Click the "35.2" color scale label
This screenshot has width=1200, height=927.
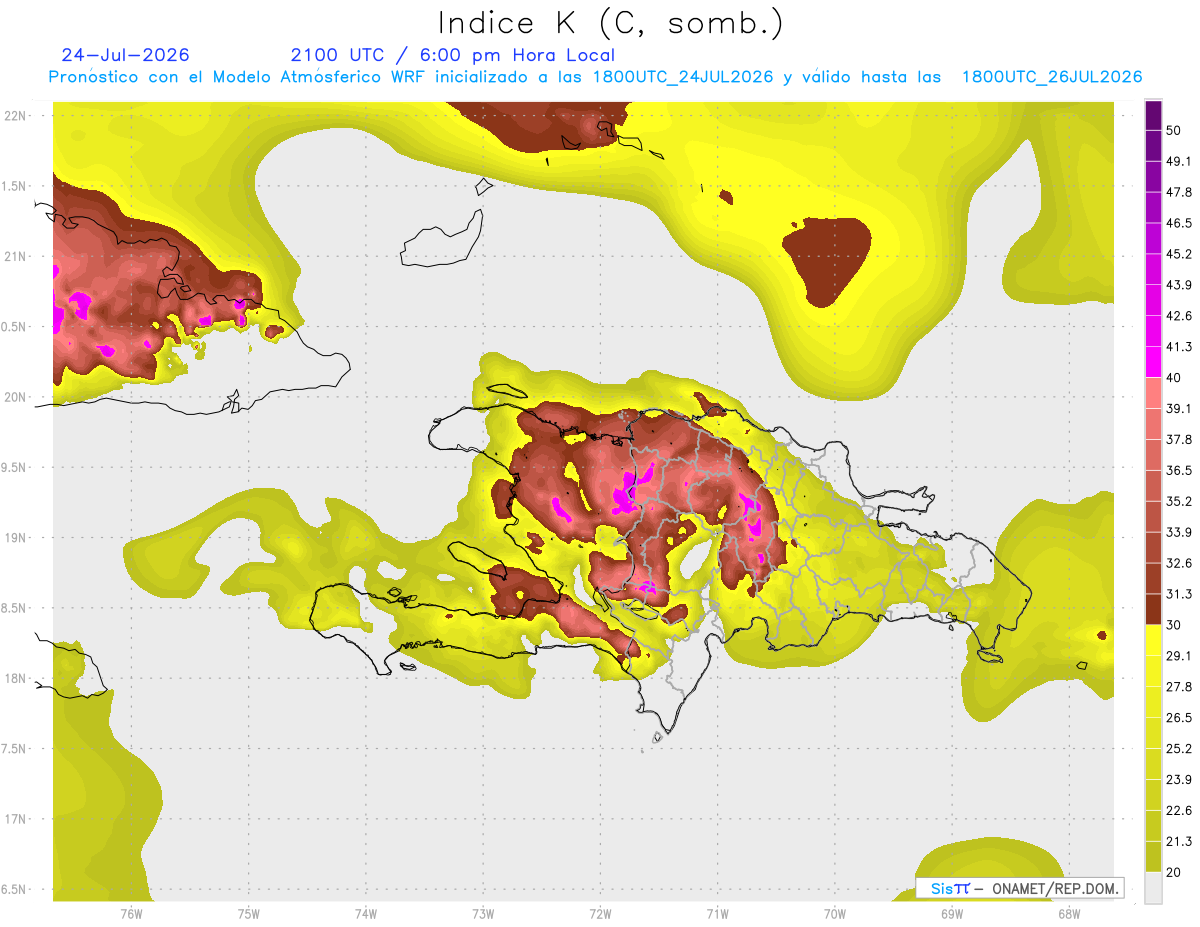[x=1179, y=501]
